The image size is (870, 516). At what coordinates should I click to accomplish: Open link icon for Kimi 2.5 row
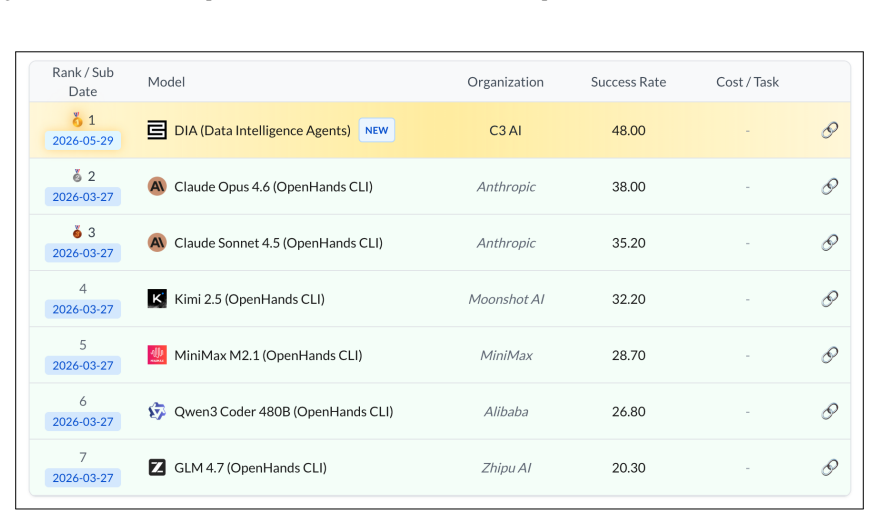pos(829,299)
